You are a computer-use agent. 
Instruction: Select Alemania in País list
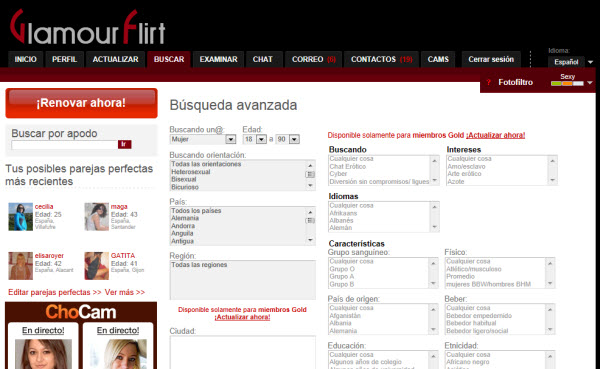pyautogui.click(x=185, y=218)
